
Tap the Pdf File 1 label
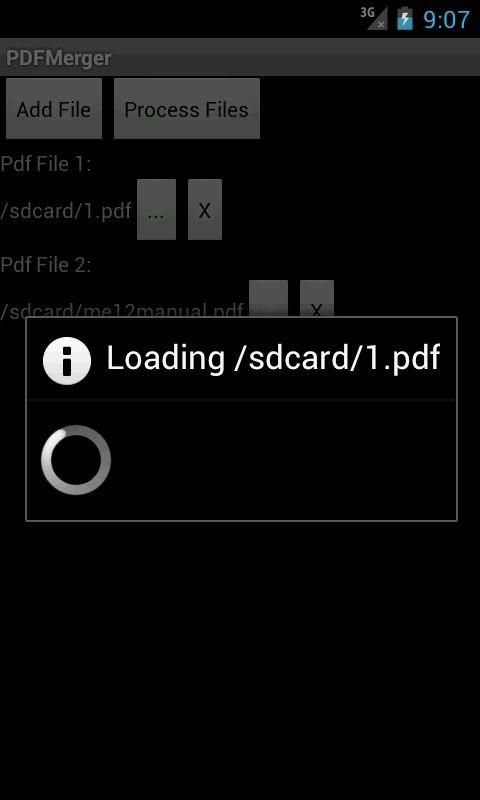coord(46,164)
